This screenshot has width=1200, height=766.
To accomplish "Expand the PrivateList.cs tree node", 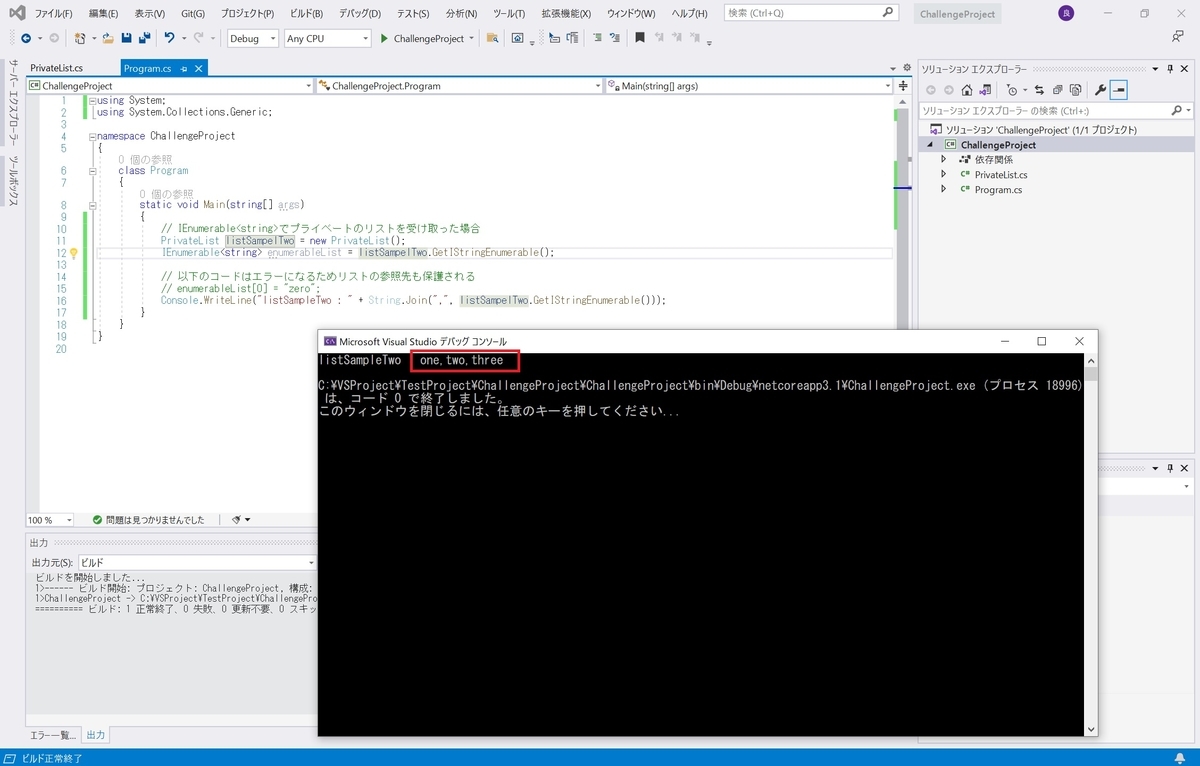I will click(x=943, y=174).
